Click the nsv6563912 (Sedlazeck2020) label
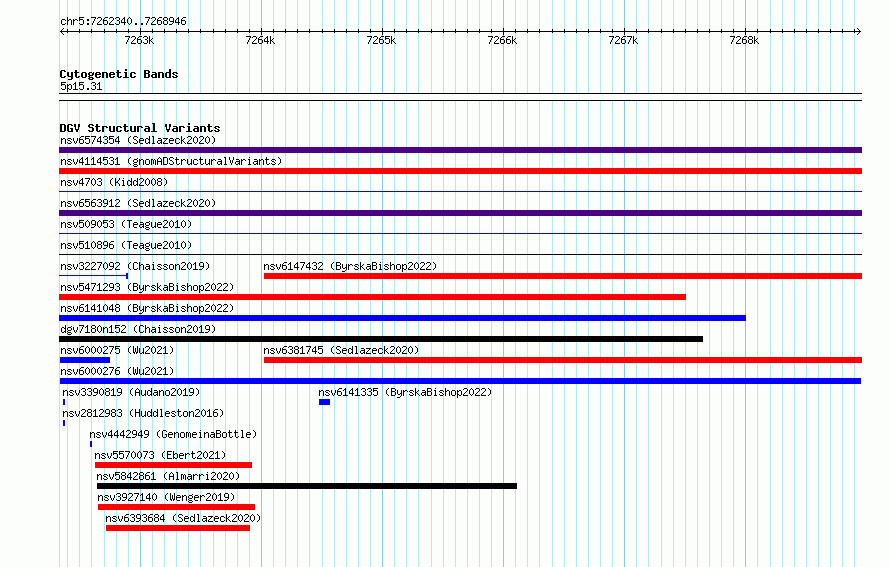890x567 pixels. [138, 203]
